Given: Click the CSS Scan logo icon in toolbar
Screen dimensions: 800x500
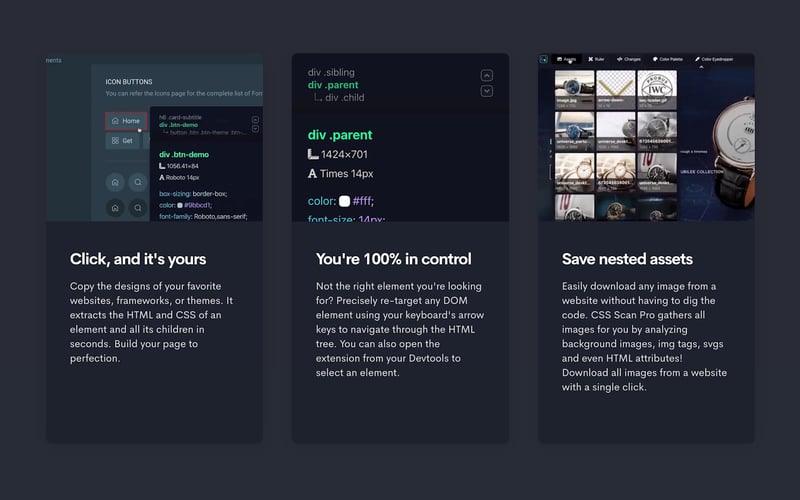Looking at the screenshot, I should point(543,59).
